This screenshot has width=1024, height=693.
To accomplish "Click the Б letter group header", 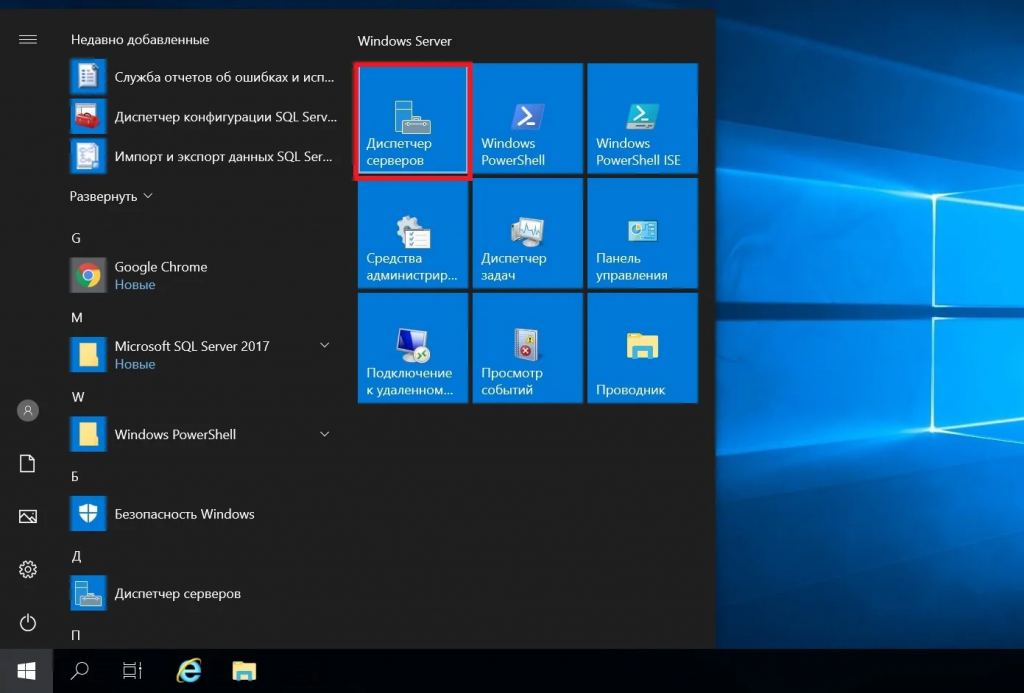I will pyautogui.click(x=75, y=477).
